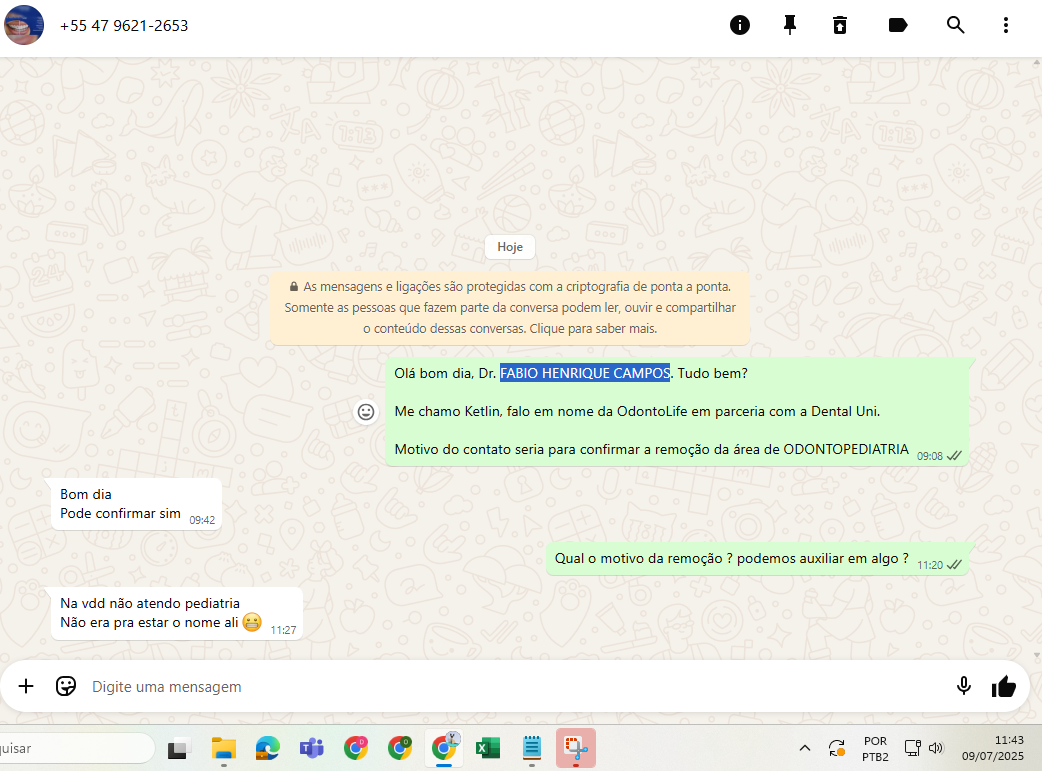Change keyboard language POR PTB2
The height and width of the screenshot is (771, 1042).
tap(875, 748)
